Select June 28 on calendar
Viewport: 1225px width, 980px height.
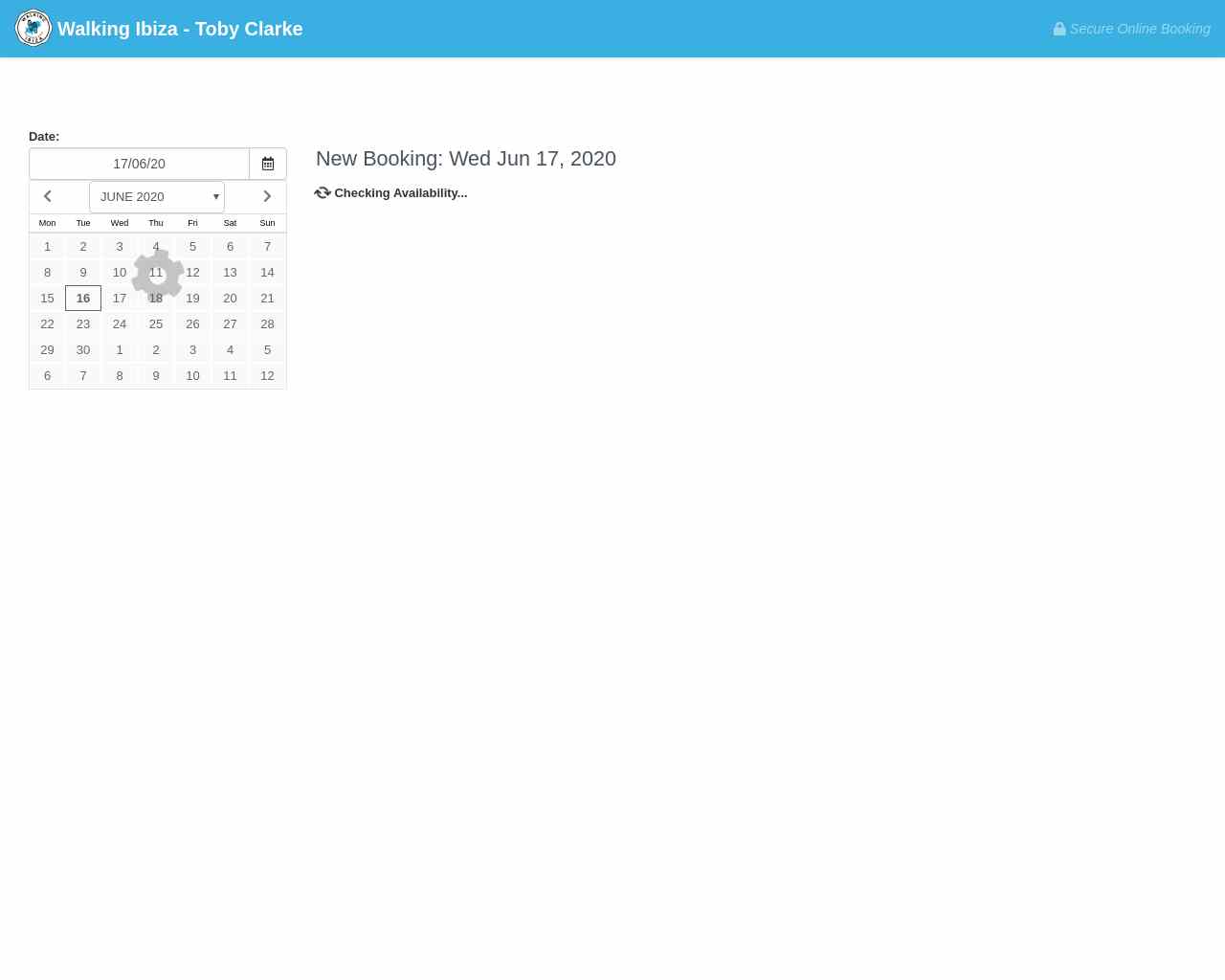click(x=267, y=324)
